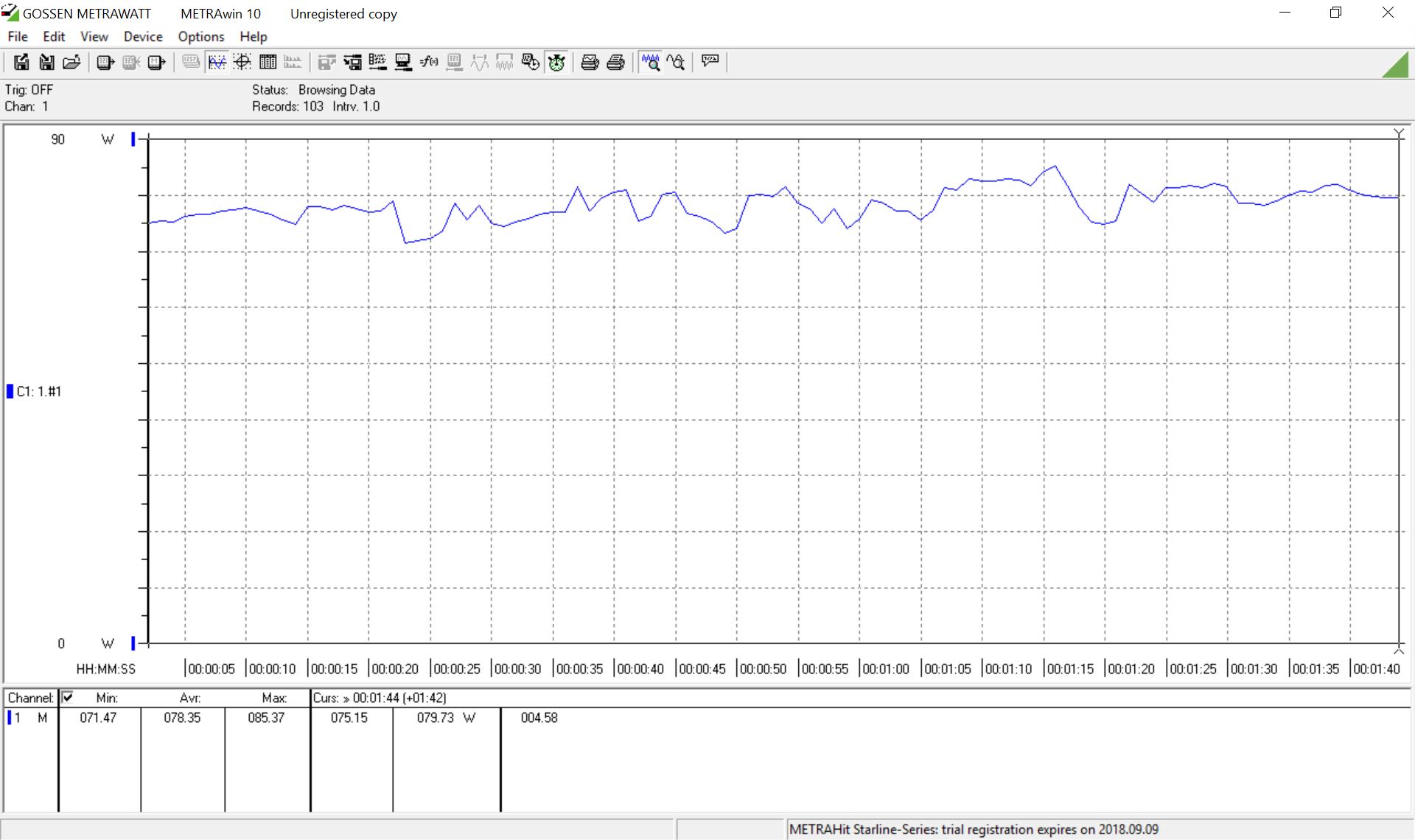Select the C1: 1.#1 channel label

click(x=38, y=391)
